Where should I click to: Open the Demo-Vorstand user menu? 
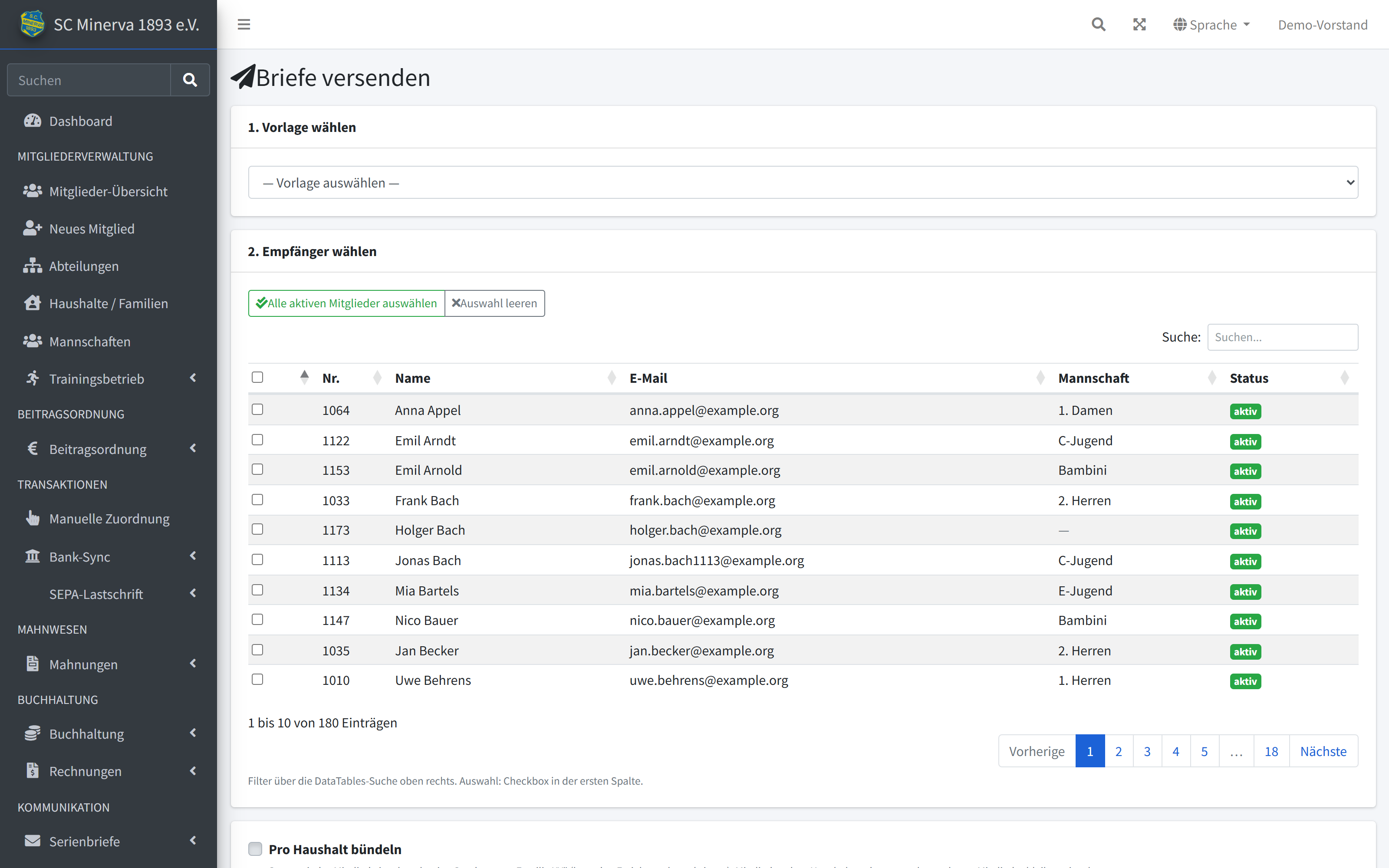tap(1323, 25)
